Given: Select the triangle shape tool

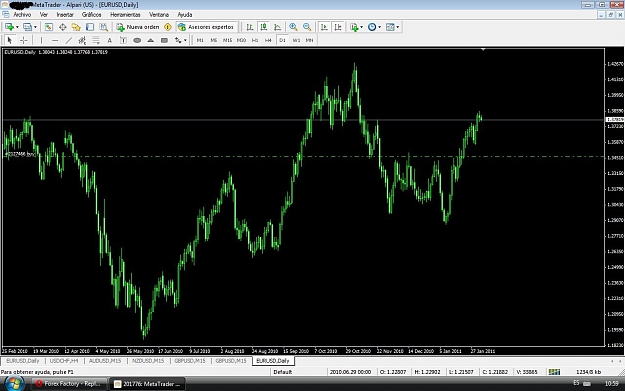Looking at the screenshot, I should coord(151,40).
